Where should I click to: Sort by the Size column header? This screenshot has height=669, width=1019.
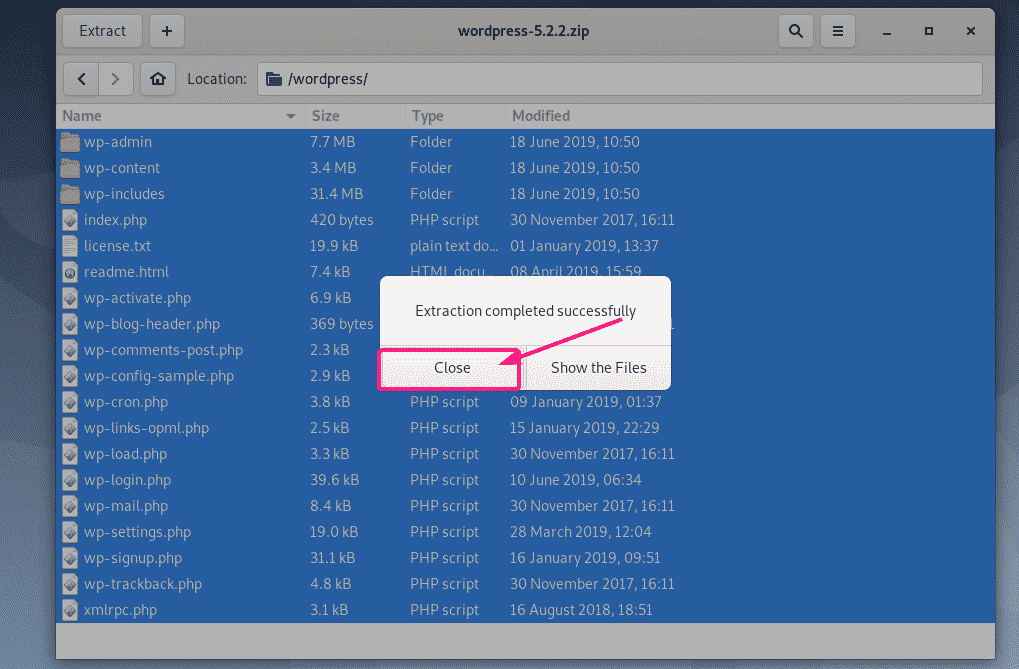[x=355, y=116]
